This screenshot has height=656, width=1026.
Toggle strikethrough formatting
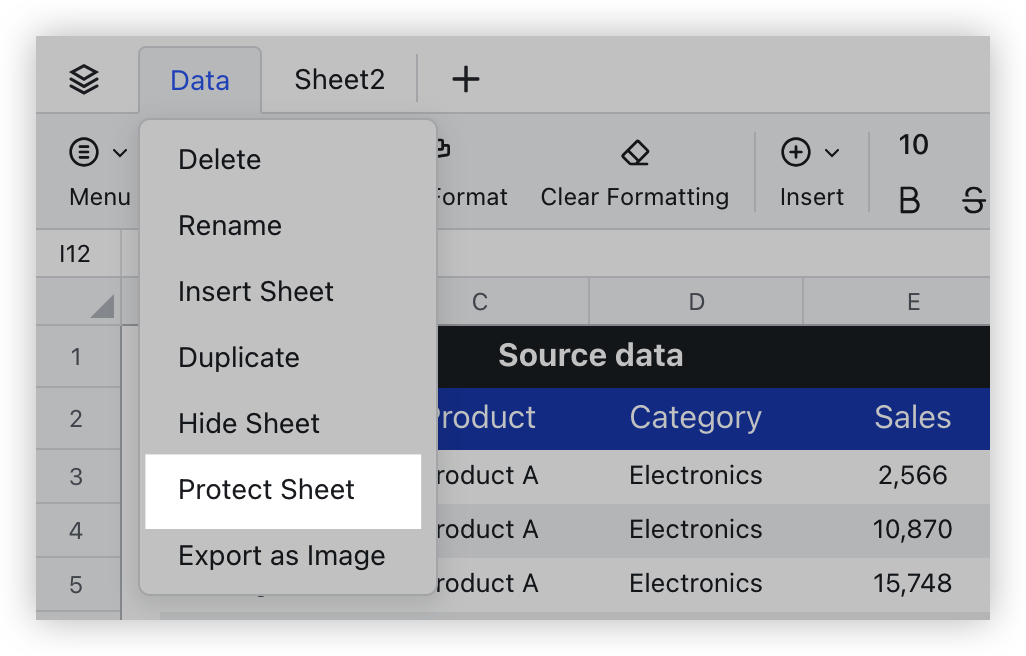[x=975, y=200]
